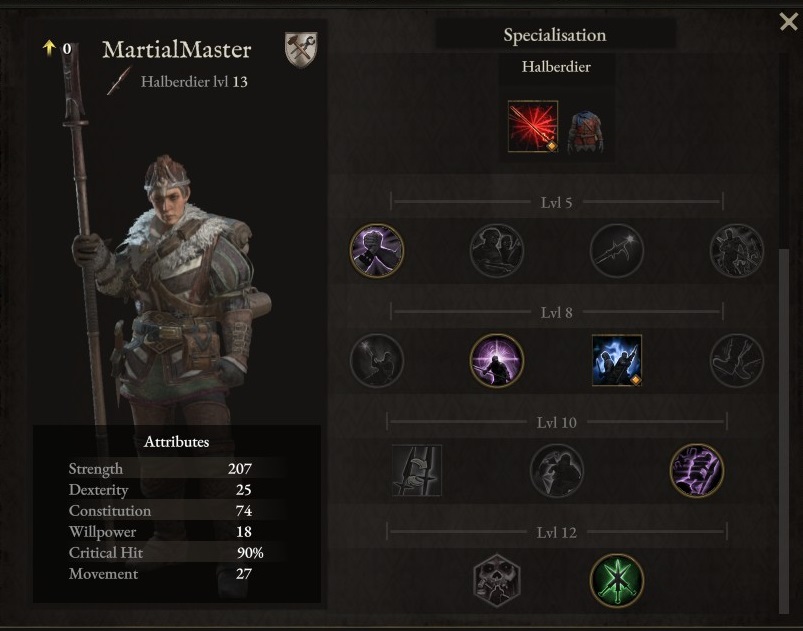Pick the halberd blade skill under Lvl 5

point(617,250)
